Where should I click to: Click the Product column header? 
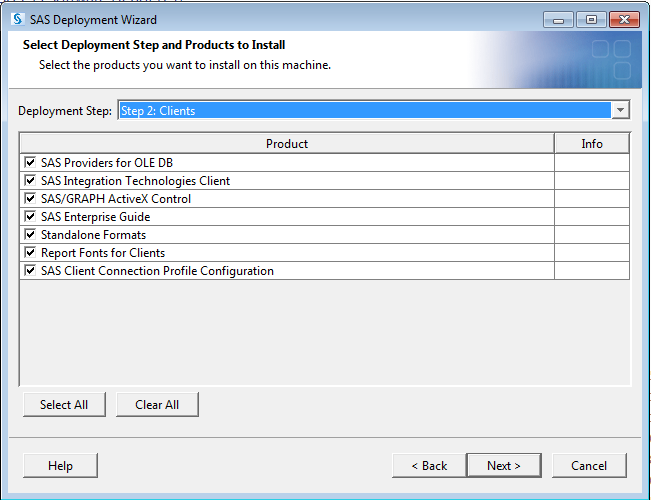(287, 144)
